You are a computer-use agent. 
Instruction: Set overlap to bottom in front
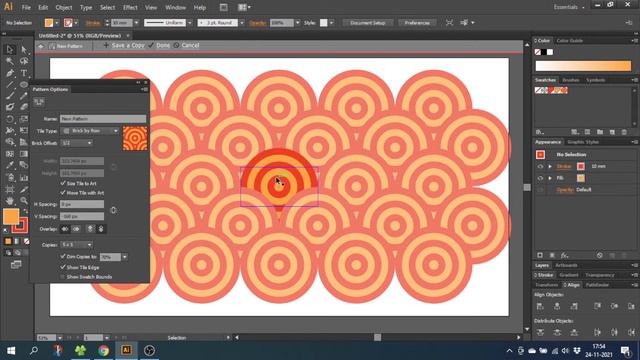point(101,229)
